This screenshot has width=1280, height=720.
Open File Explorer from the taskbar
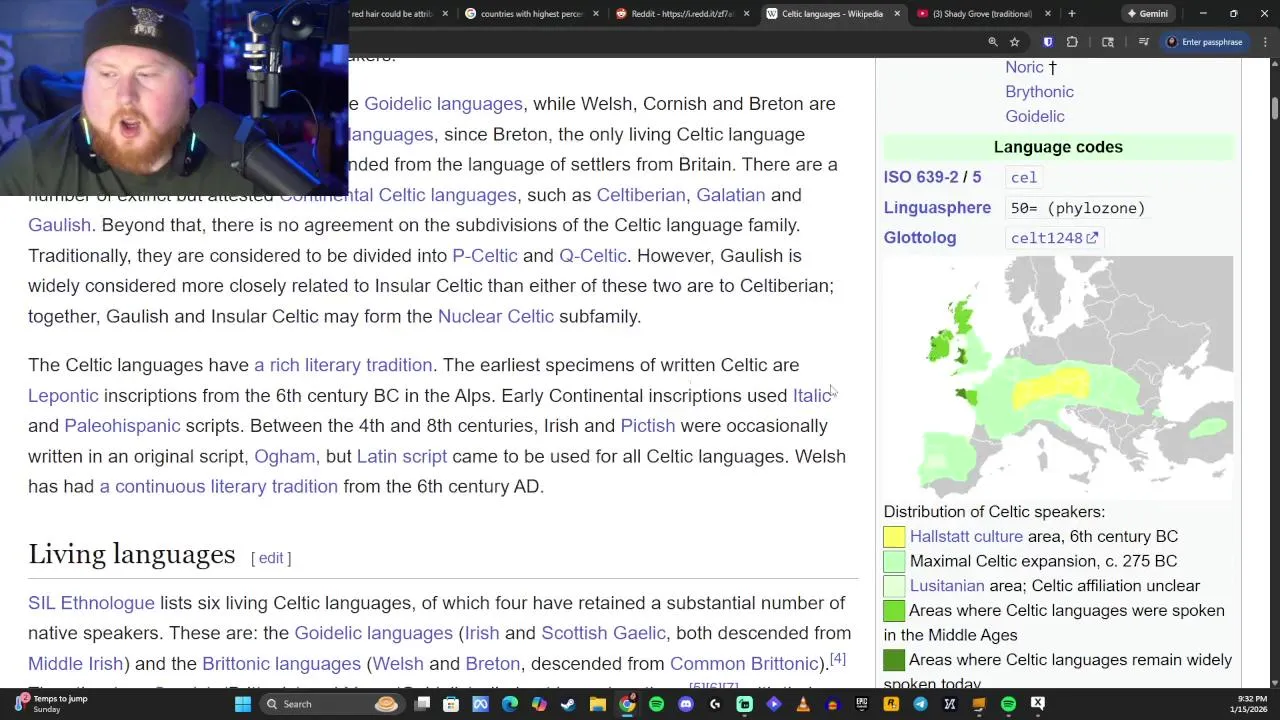[597, 704]
